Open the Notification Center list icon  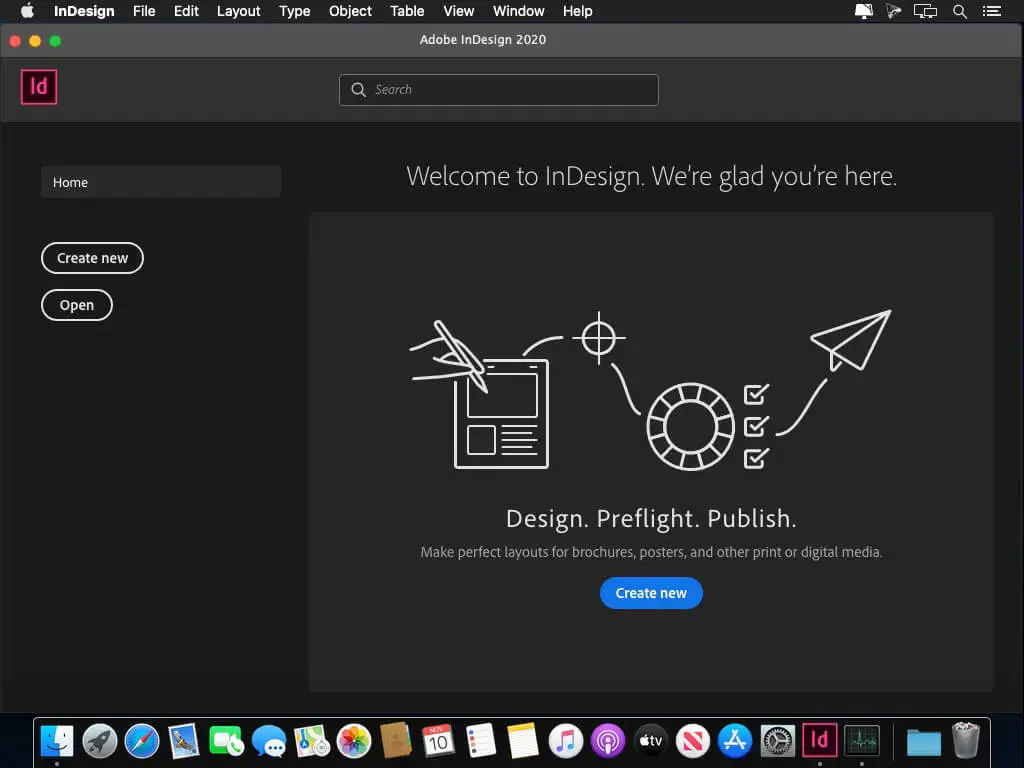tap(993, 12)
